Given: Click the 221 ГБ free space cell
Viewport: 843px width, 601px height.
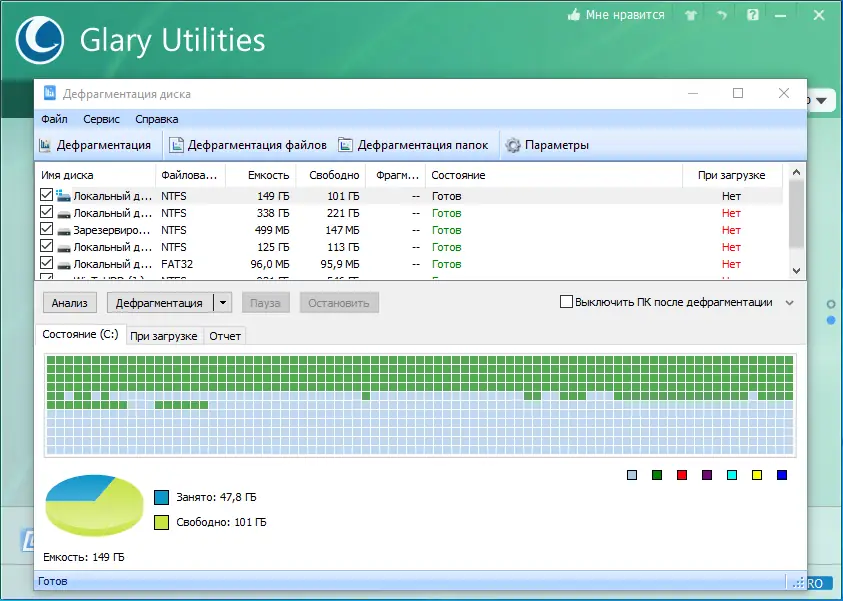Looking at the screenshot, I should (x=343, y=213).
